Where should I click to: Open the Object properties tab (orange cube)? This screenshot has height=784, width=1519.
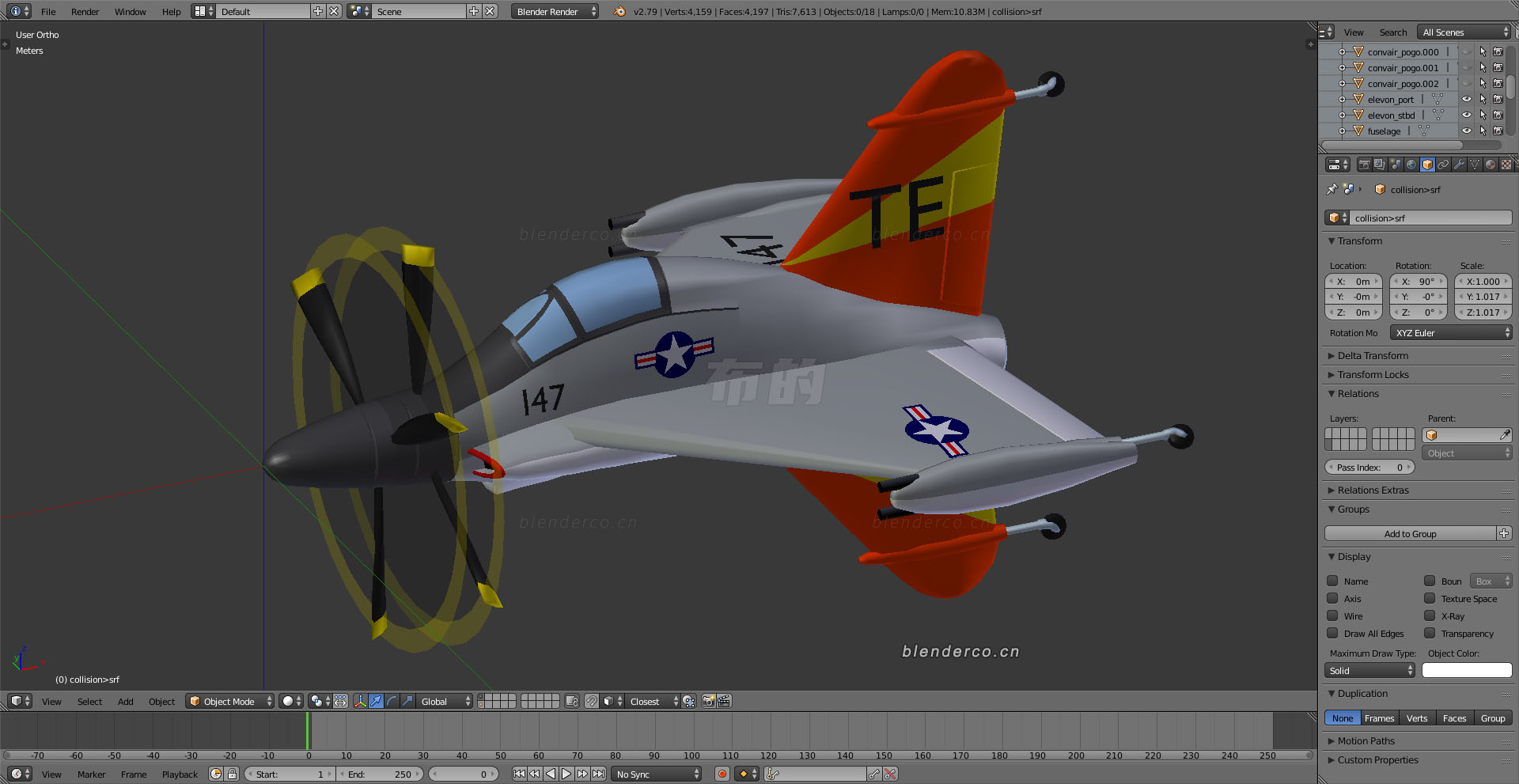tap(1427, 165)
